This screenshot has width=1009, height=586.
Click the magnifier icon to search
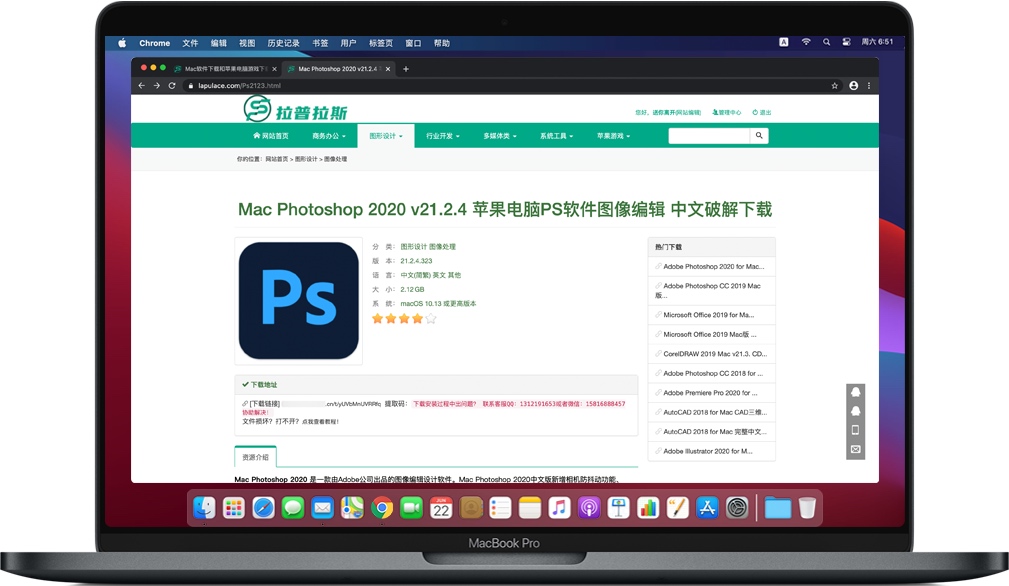click(x=759, y=135)
